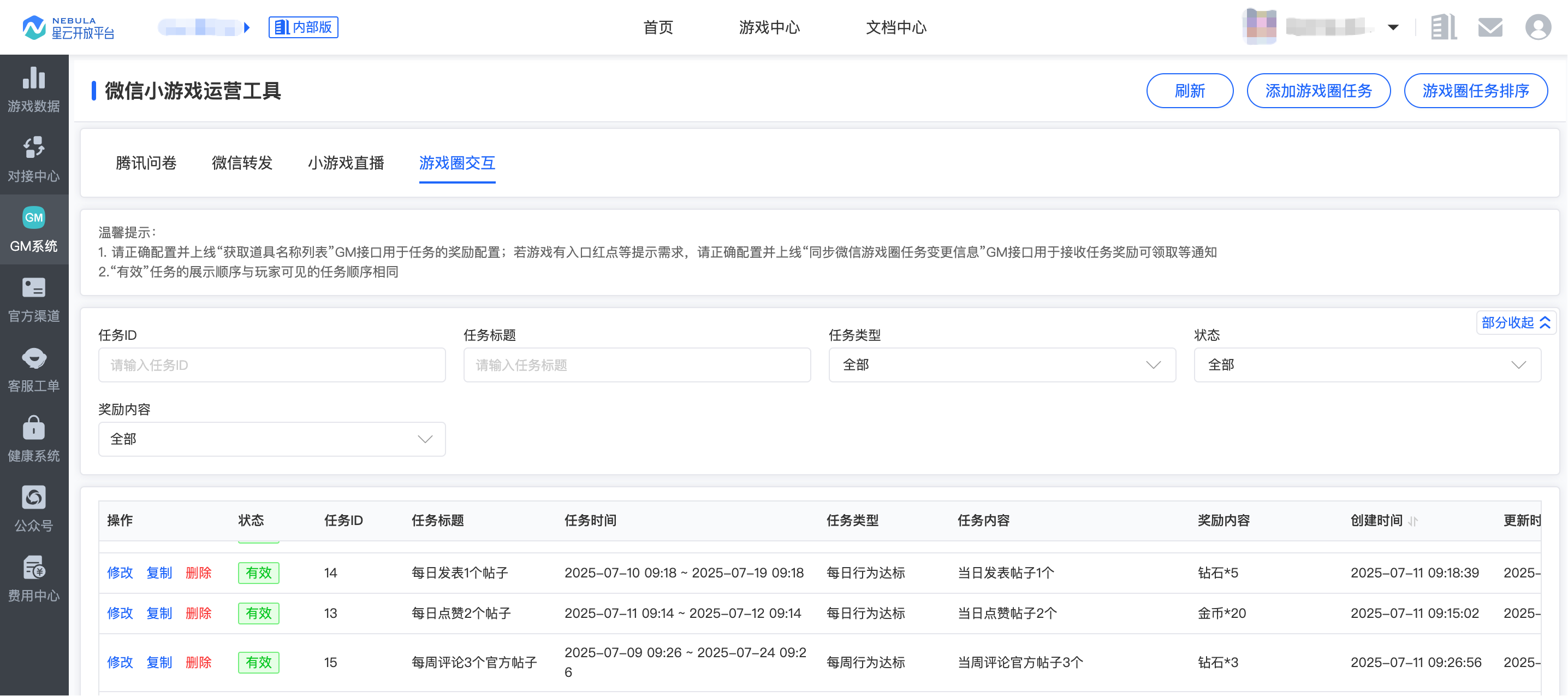Click reward cell 金币*20
This screenshot has height=696, width=1568.
(x=1222, y=614)
